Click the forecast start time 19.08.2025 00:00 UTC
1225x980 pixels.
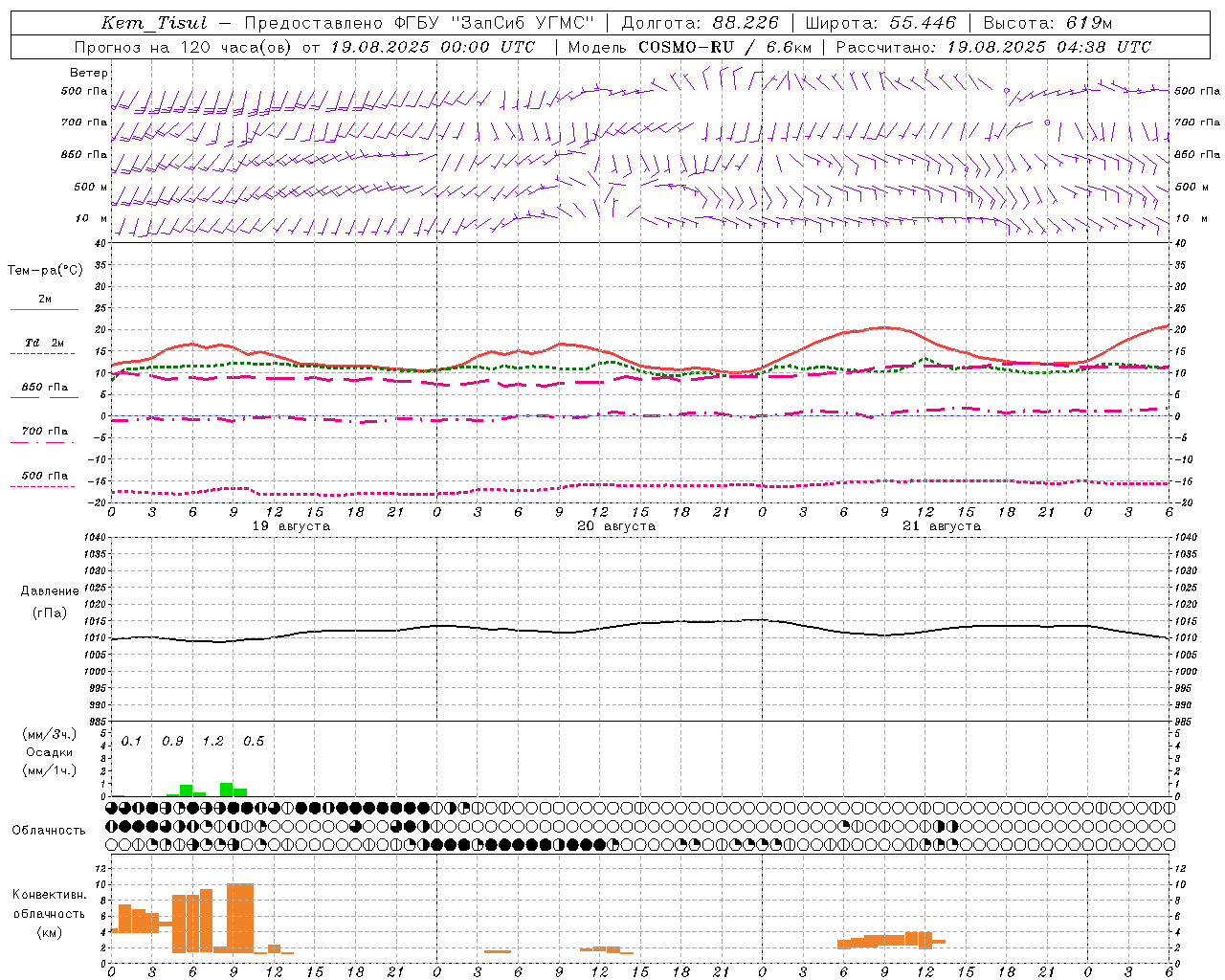433,47
